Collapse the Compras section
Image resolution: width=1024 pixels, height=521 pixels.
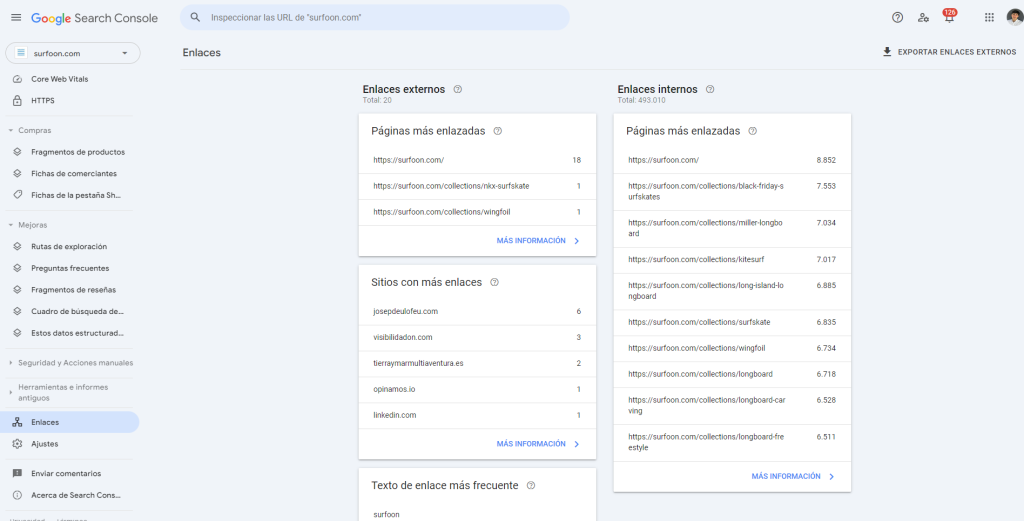point(34,130)
